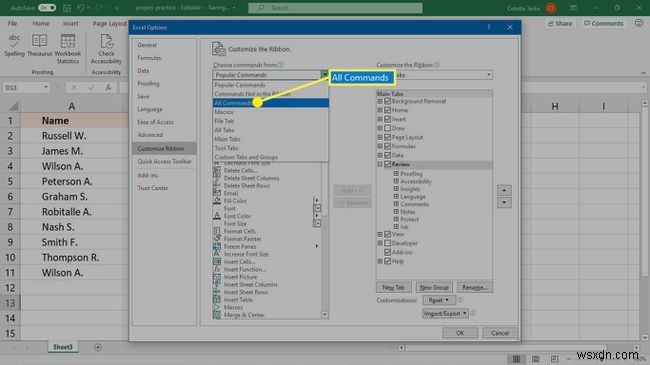Select the Delete Sheet Rows icon

tap(217, 185)
